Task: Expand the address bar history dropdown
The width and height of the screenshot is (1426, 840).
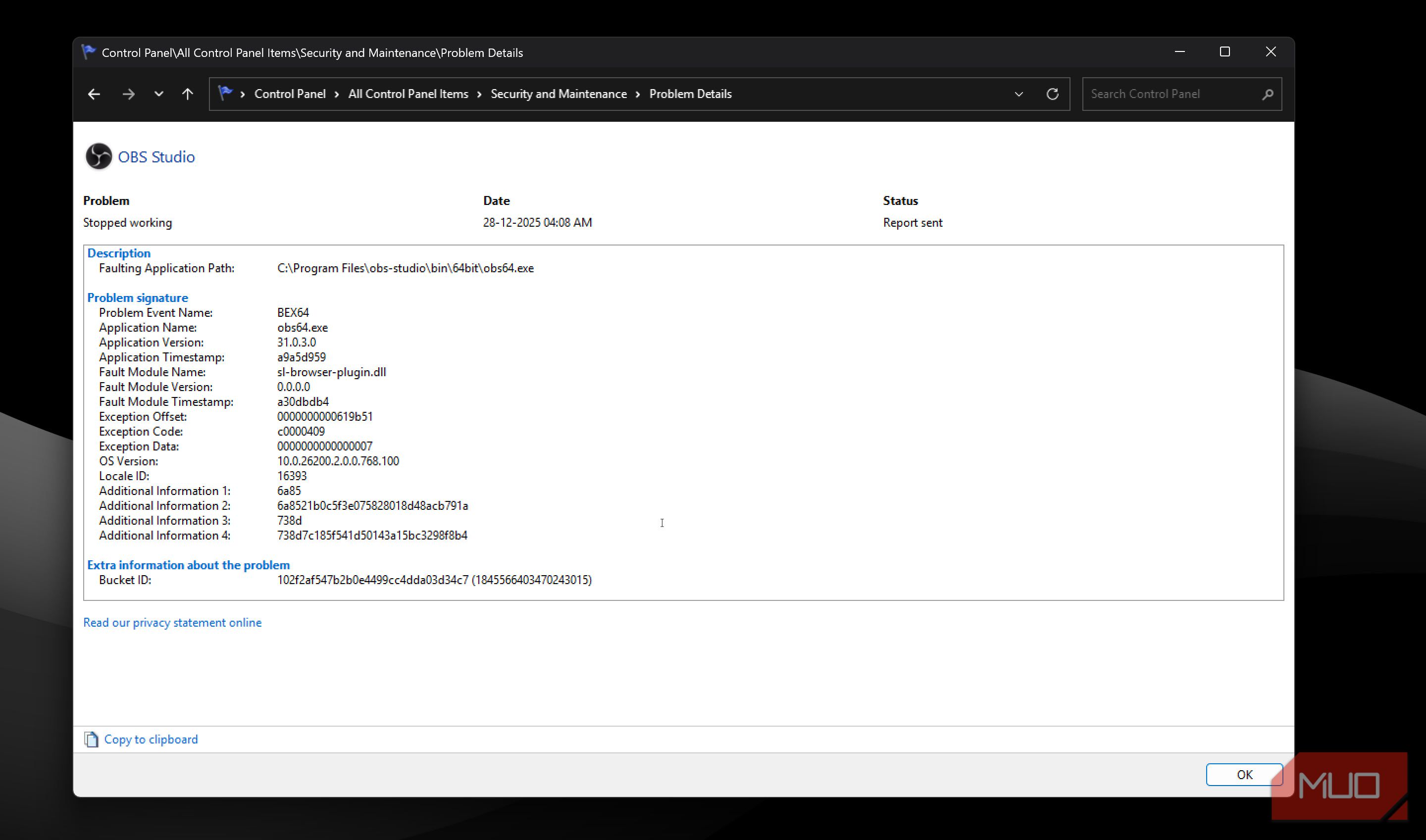Action: pyautogui.click(x=1019, y=94)
